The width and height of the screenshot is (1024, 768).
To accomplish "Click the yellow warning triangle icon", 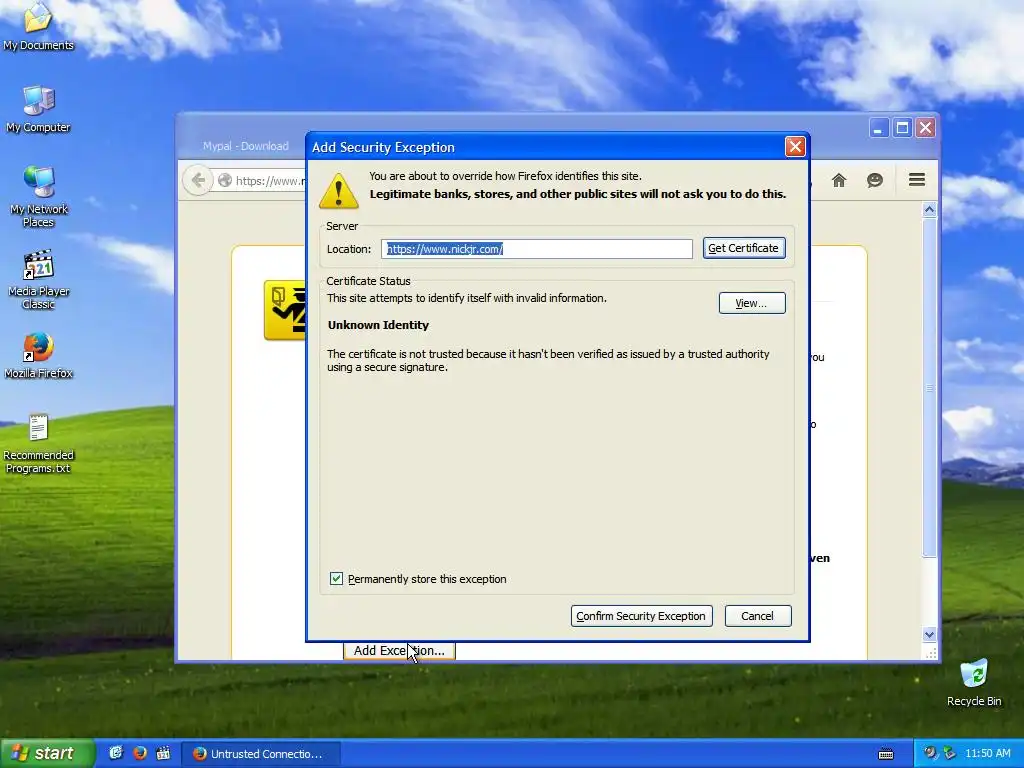I will [x=338, y=191].
